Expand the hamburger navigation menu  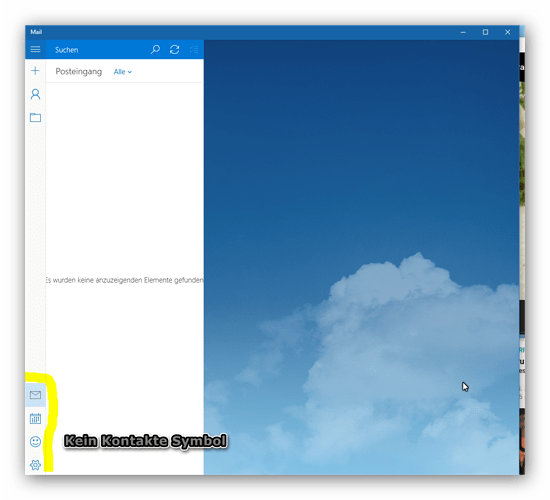coord(35,49)
